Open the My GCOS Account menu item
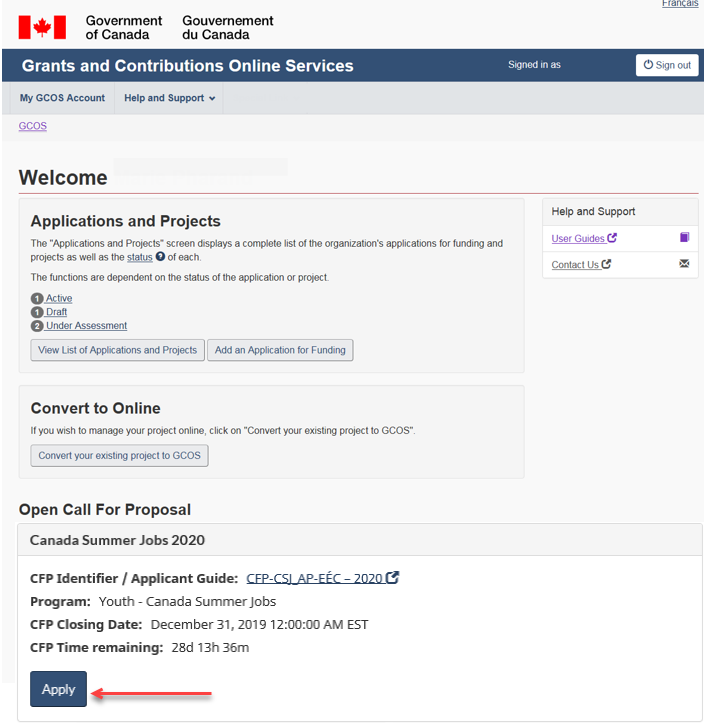The height and width of the screenshot is (723, 715). coord(62,98)
